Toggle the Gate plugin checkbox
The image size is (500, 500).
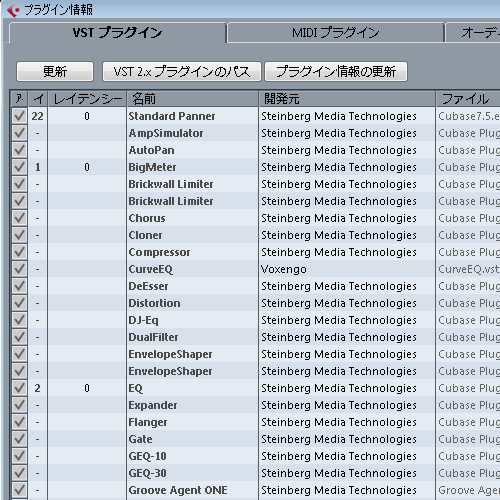19,439
